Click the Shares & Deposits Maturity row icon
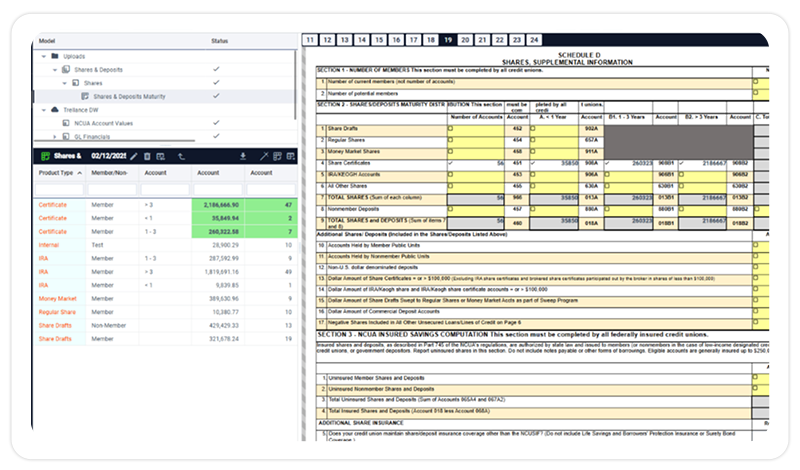This screenshot has width=800, height=470. (x=85, y=96)
